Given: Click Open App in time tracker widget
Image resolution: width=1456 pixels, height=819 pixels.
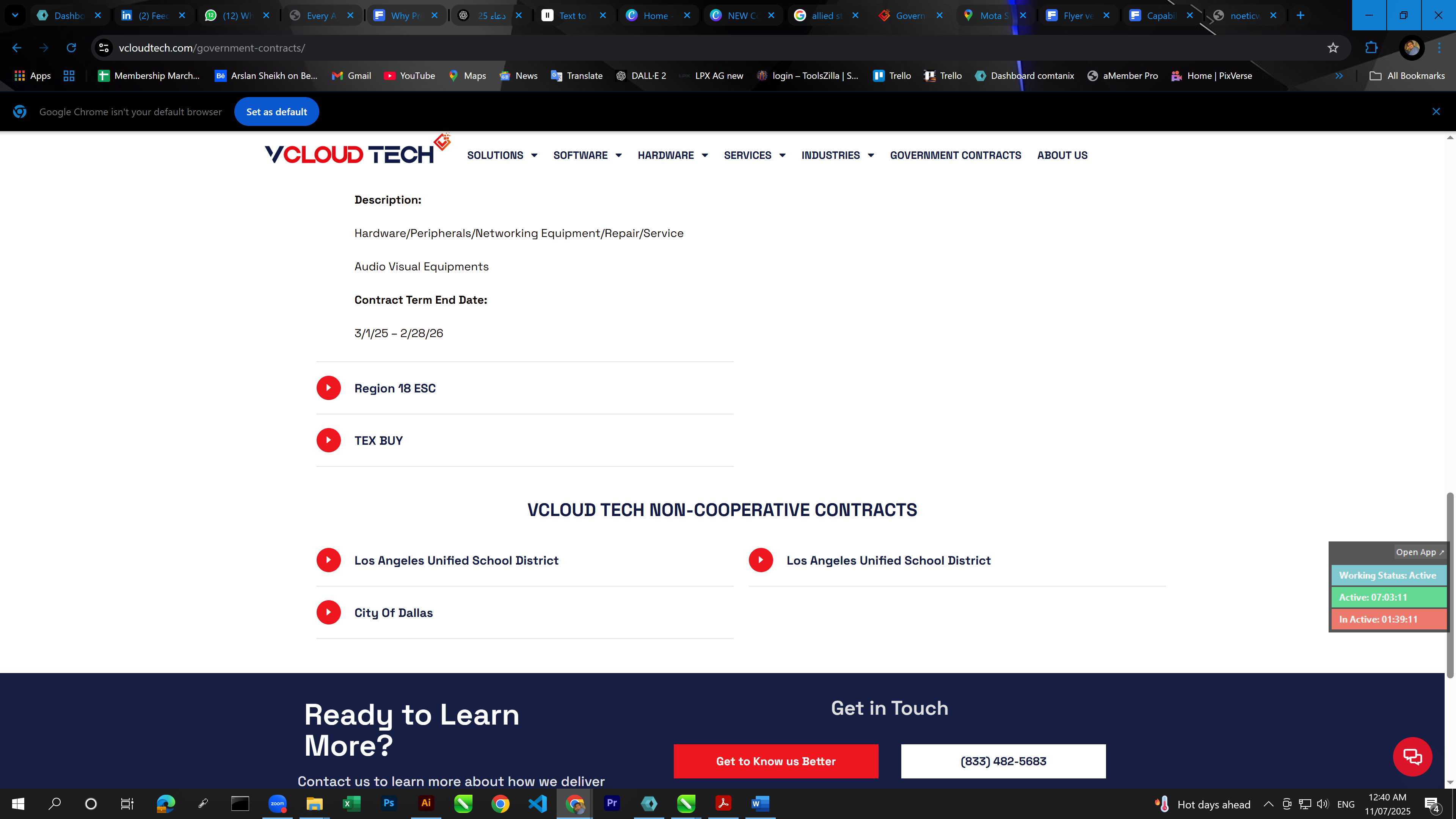Looking at the screenshot, I should [1419, 552].
